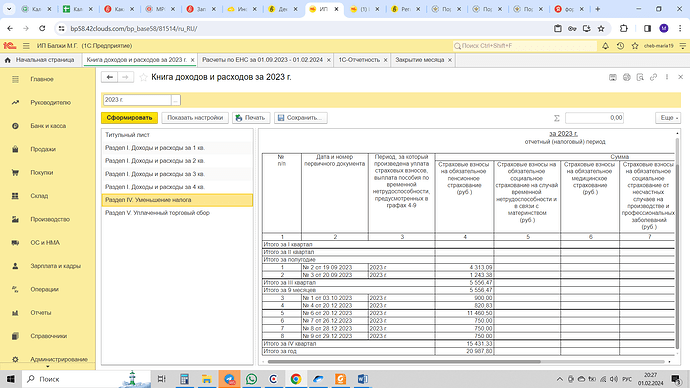690x388 pixels.
Task: Open 1C history clock icon
Action: tap(620, 46)
